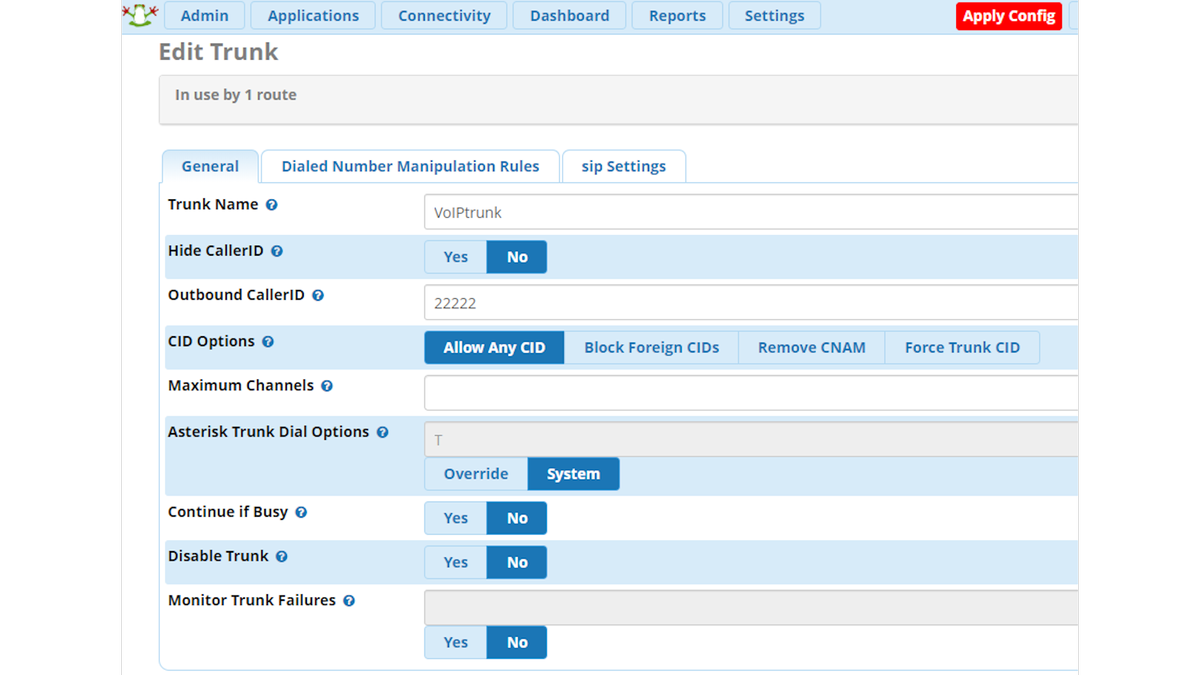The height and width of the screenshot is (675, 1200).
Task: Switch Continue if Busy to Yes
Action: click(455, 517)
